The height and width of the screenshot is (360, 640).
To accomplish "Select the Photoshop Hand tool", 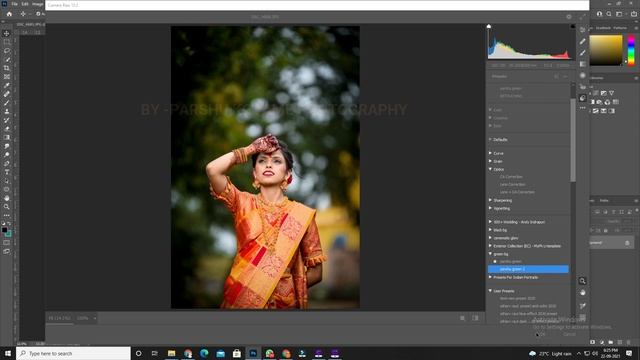I will point(7,198).
